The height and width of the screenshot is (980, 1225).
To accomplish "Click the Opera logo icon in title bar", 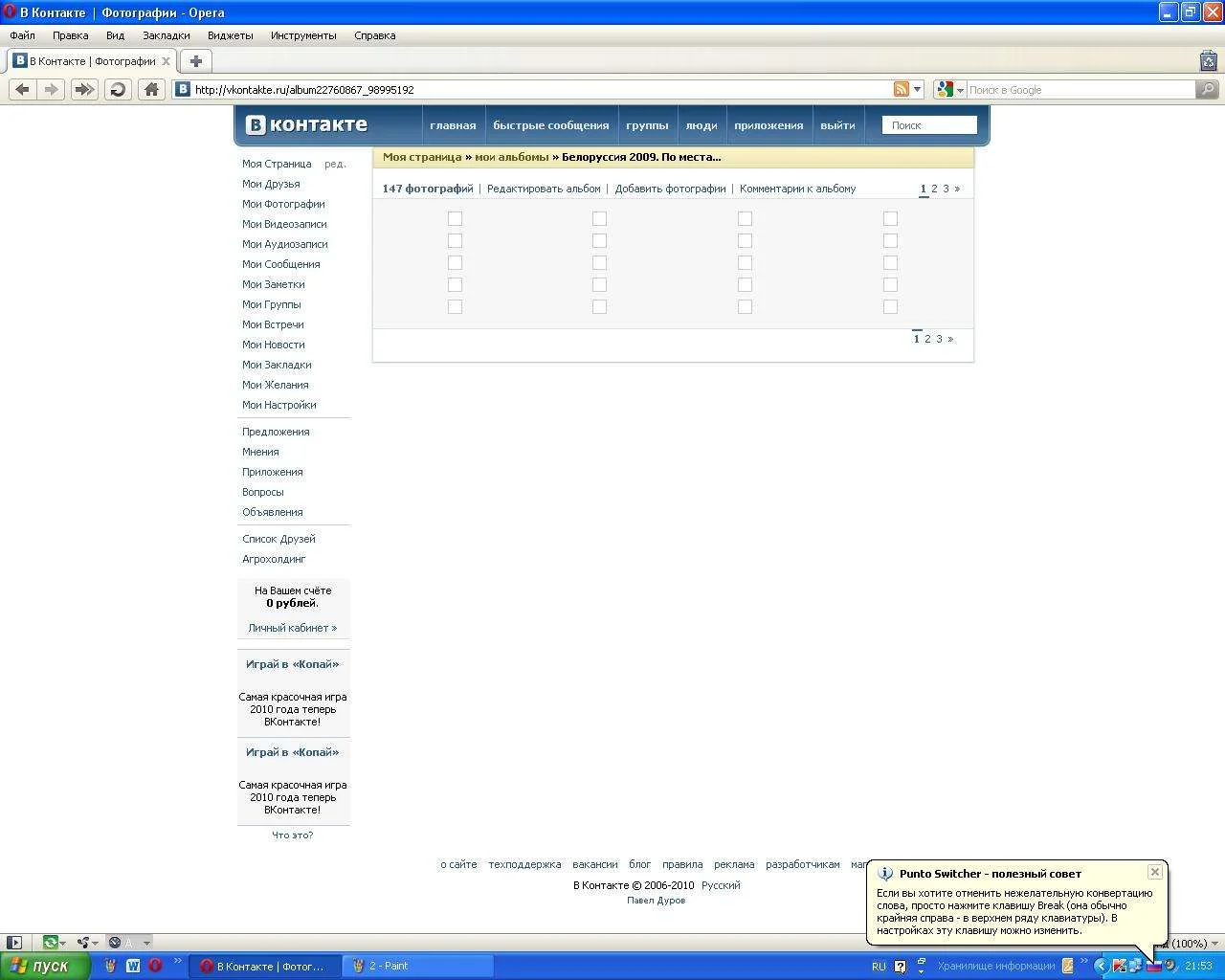I will [x=10, y=12].
